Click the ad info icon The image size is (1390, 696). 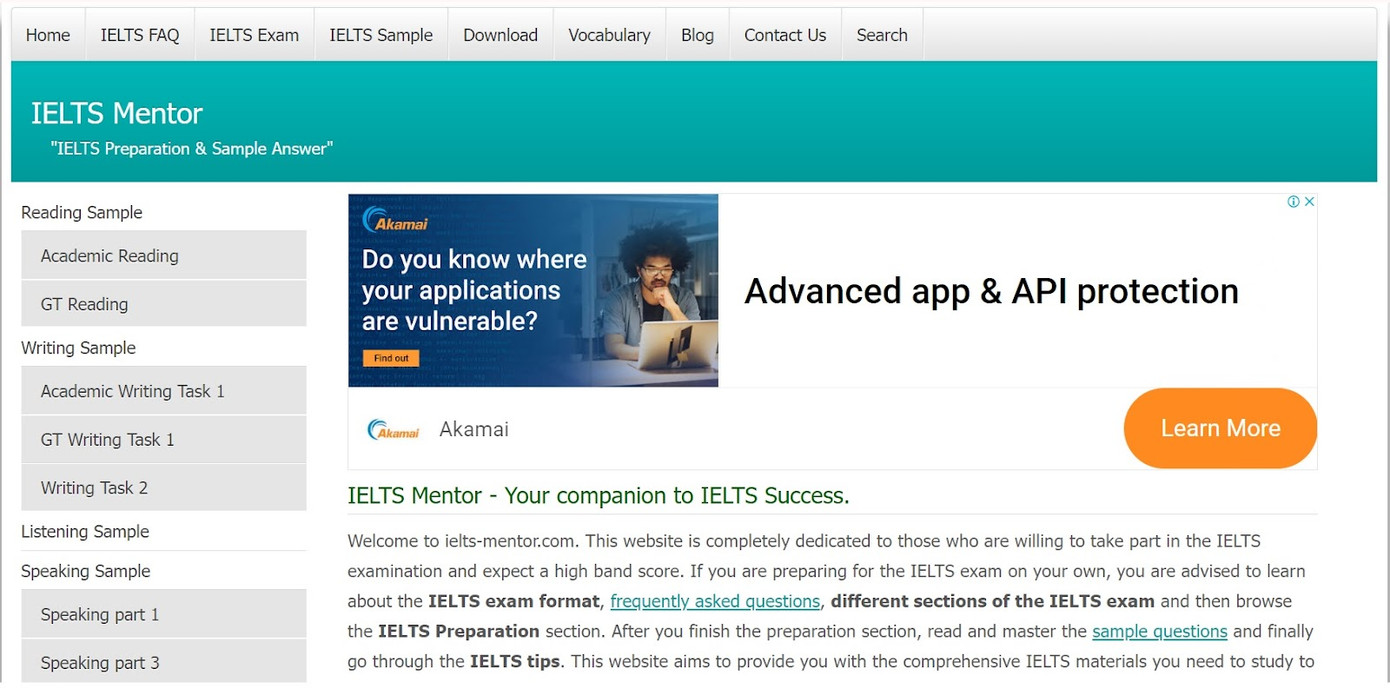point(1293,202)
